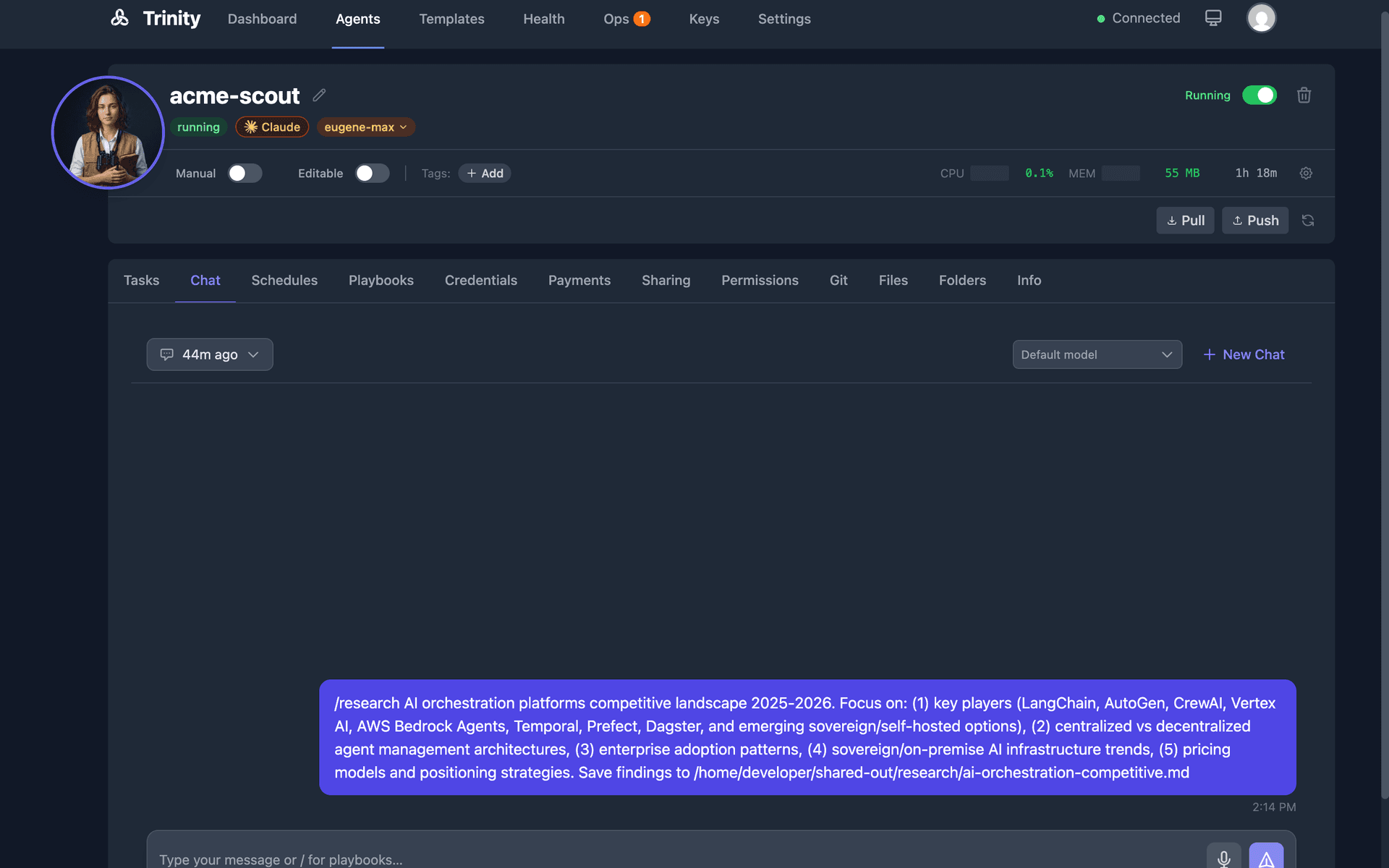Screen dimensions: 1389x868
Task: Click the monitor icon near Connected status
Action: pyautogui.click(x=1213, y=17)
